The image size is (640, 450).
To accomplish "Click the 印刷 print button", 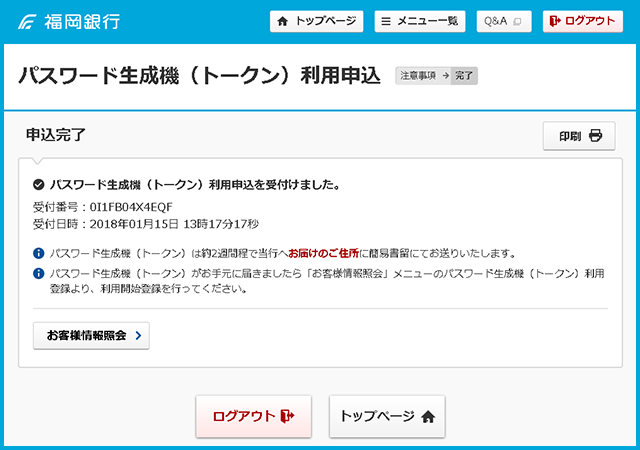I will [579, 136].
